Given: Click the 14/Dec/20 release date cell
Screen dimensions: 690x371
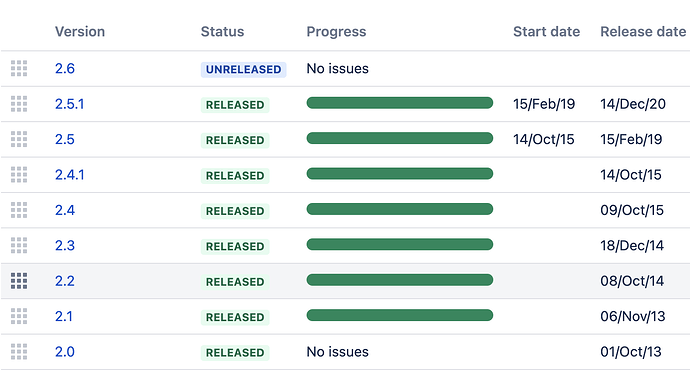Looking at the screenshot, I should tap(633, 104).
